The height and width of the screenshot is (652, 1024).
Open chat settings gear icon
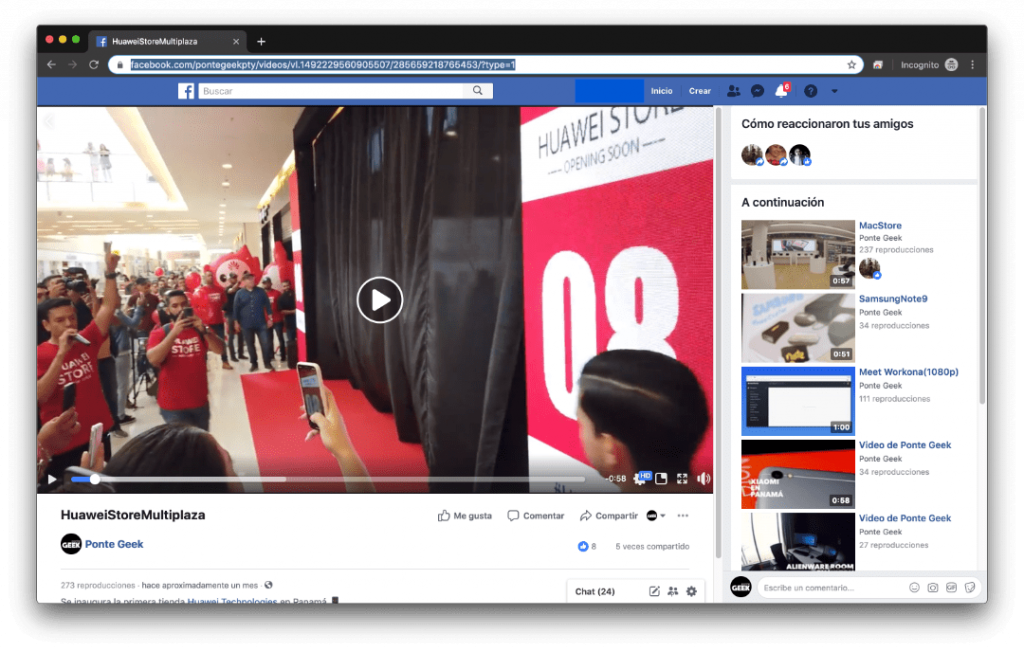coord(692,591)
